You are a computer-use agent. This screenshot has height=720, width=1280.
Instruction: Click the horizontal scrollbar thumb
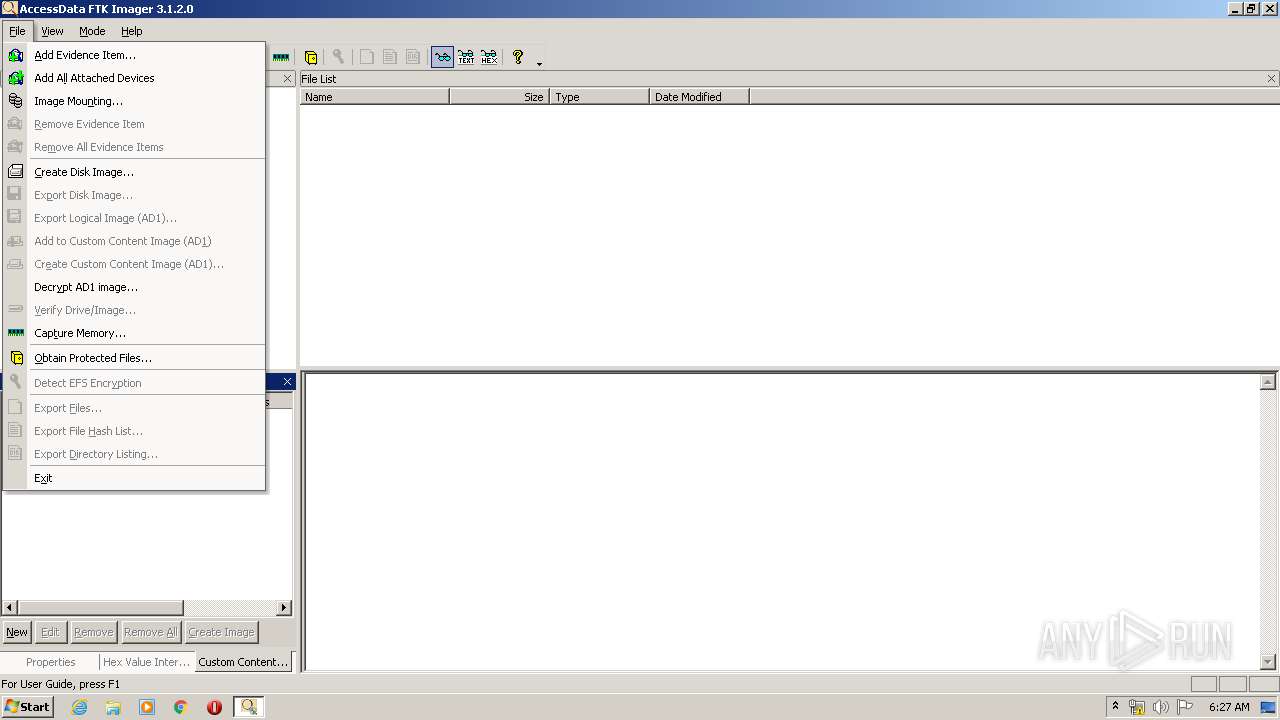(100, 607)
